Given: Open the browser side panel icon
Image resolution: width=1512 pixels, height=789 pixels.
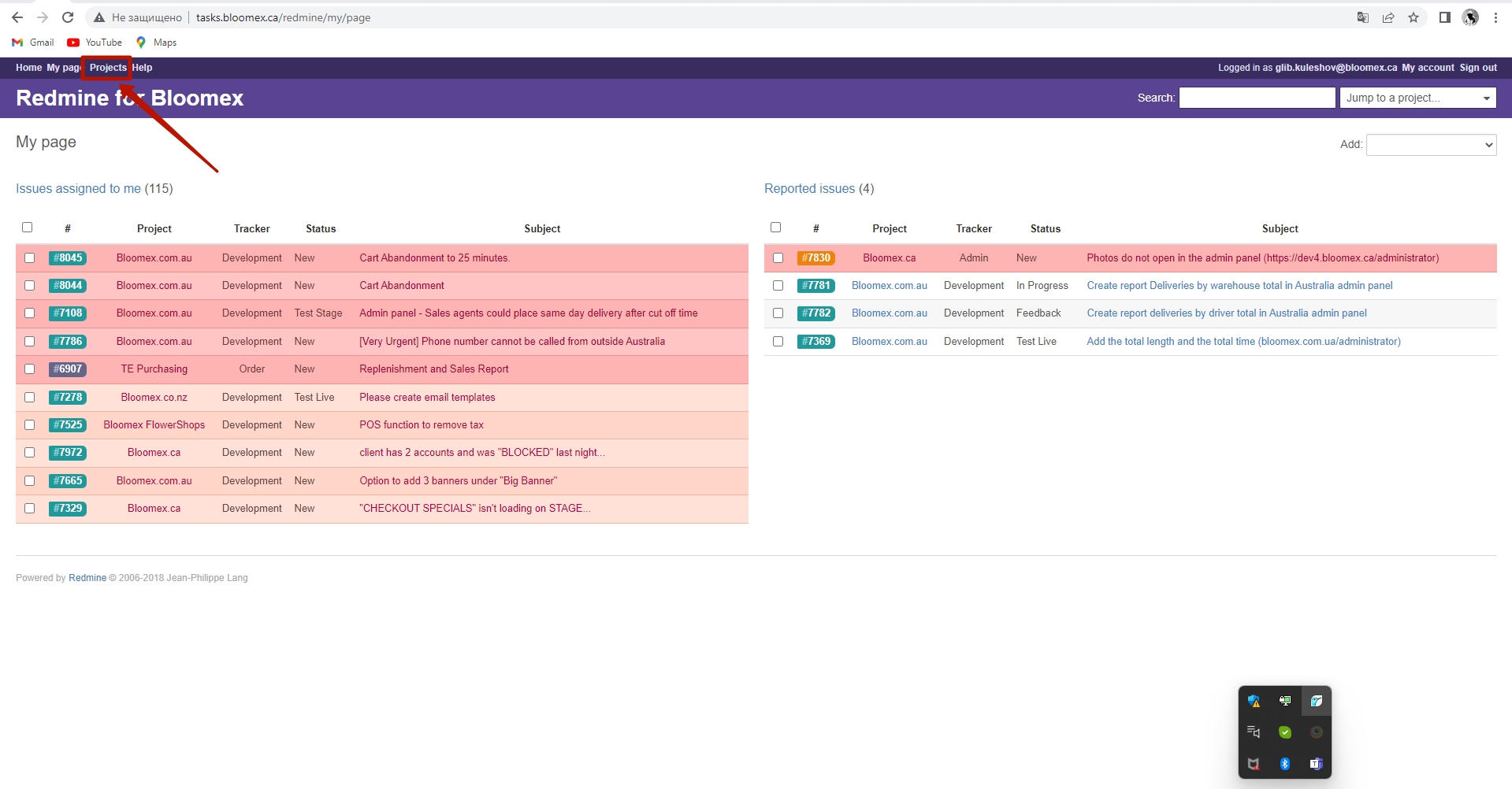Looking at the screenshot, I should [1445, 17].
